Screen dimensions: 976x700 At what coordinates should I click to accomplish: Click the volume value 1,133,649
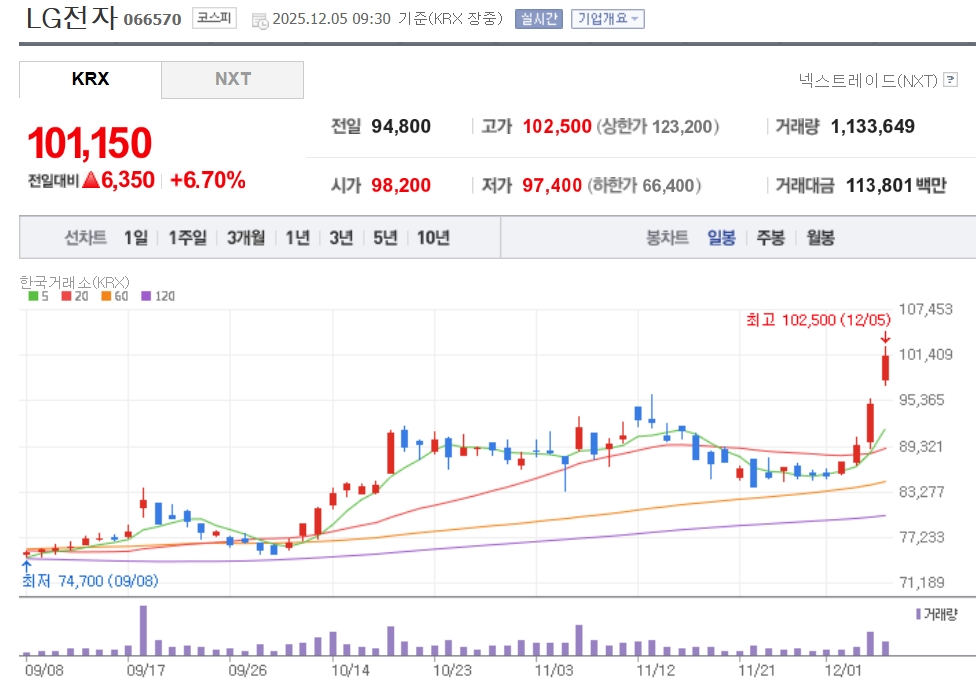pos(873,126)
